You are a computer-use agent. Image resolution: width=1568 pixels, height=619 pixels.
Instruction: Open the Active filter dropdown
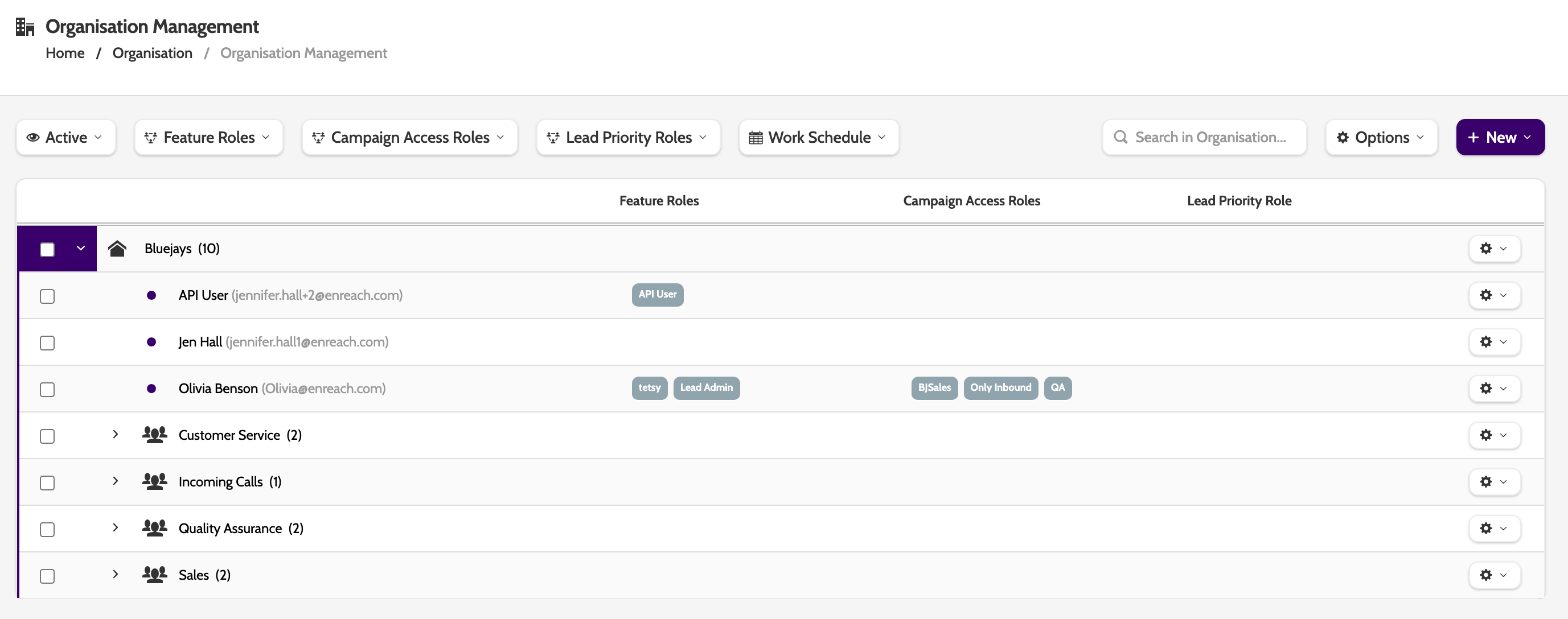(x=65, y=138)
